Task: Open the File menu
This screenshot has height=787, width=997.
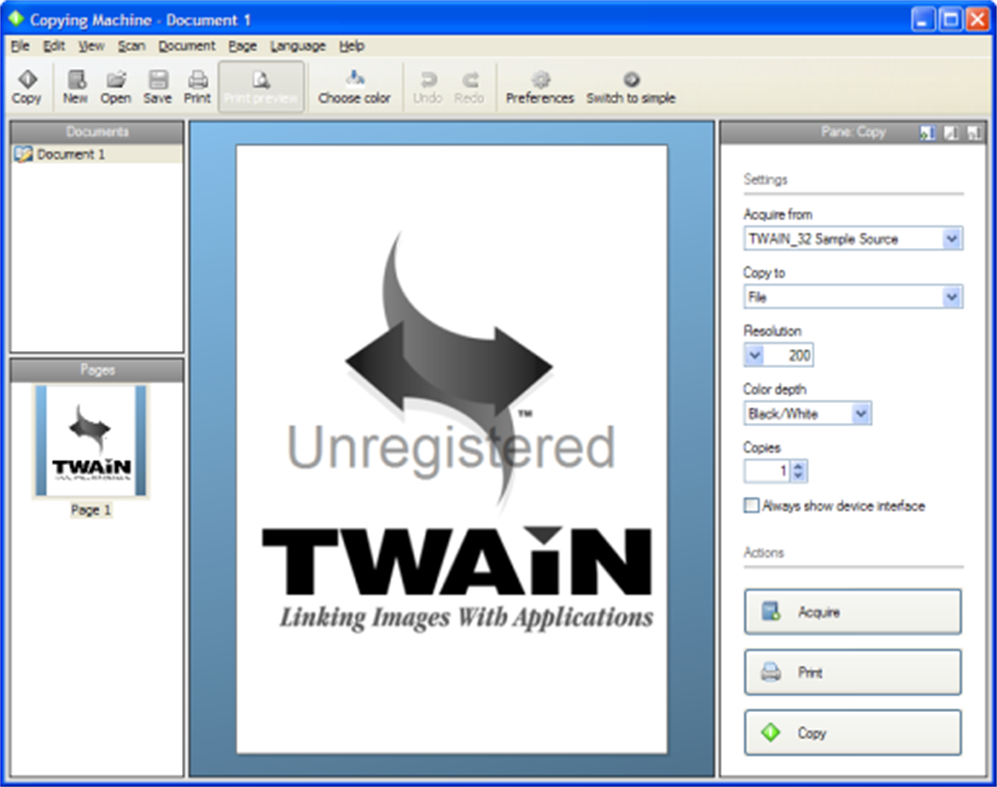Action: coord(20,46)
